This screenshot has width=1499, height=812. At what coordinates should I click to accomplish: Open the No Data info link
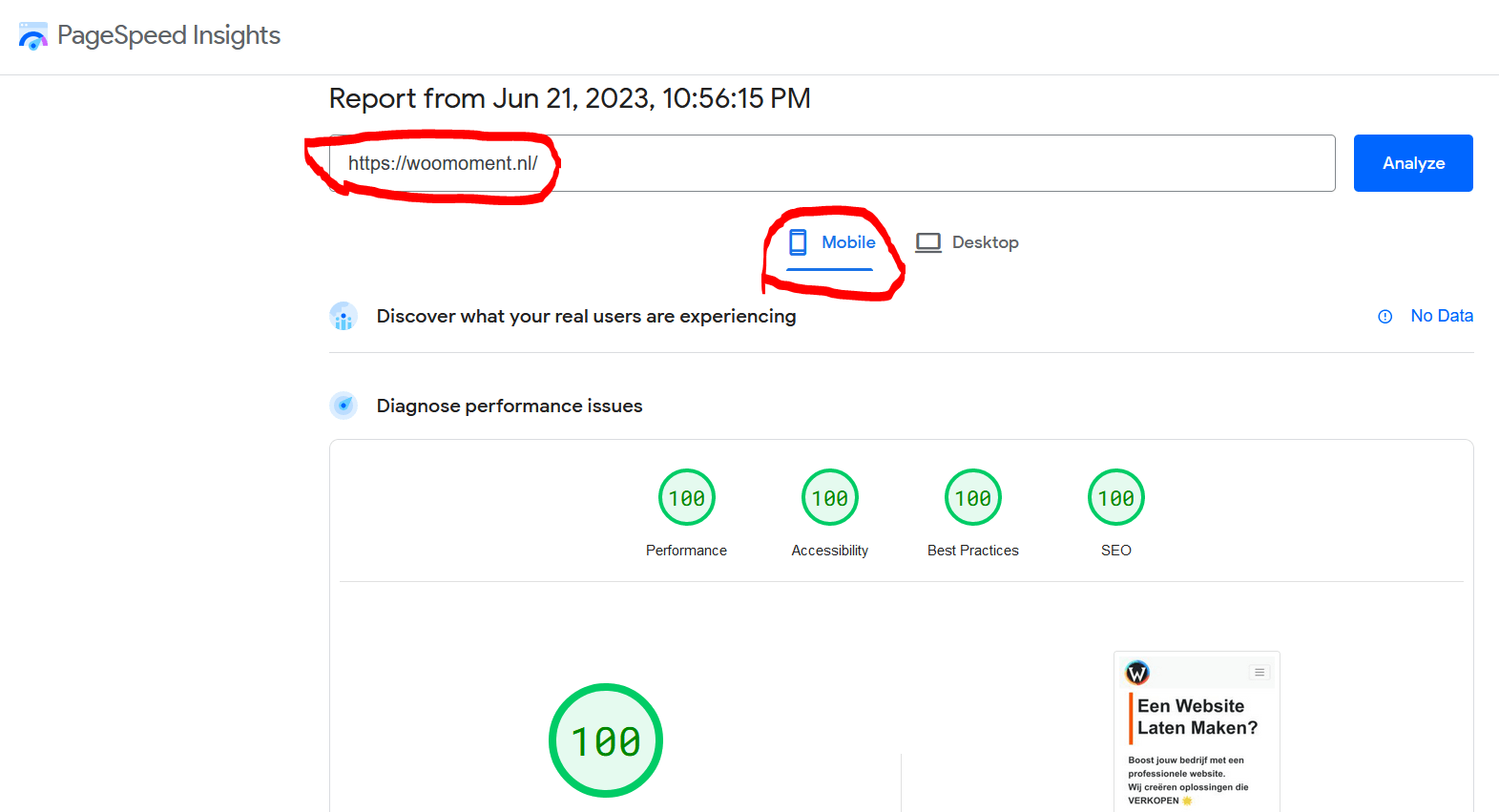point(1442,316)
